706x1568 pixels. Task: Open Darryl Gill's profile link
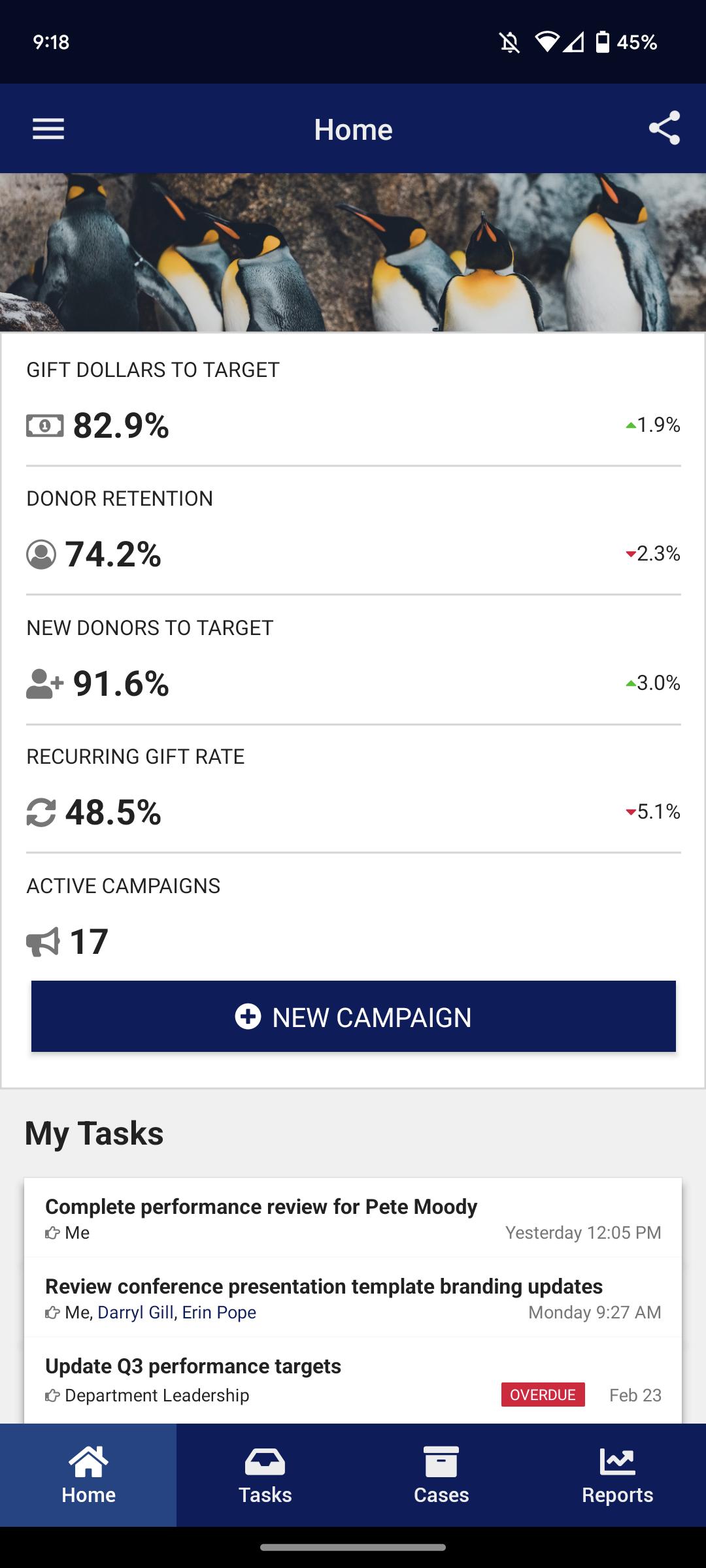(135, 1313)
